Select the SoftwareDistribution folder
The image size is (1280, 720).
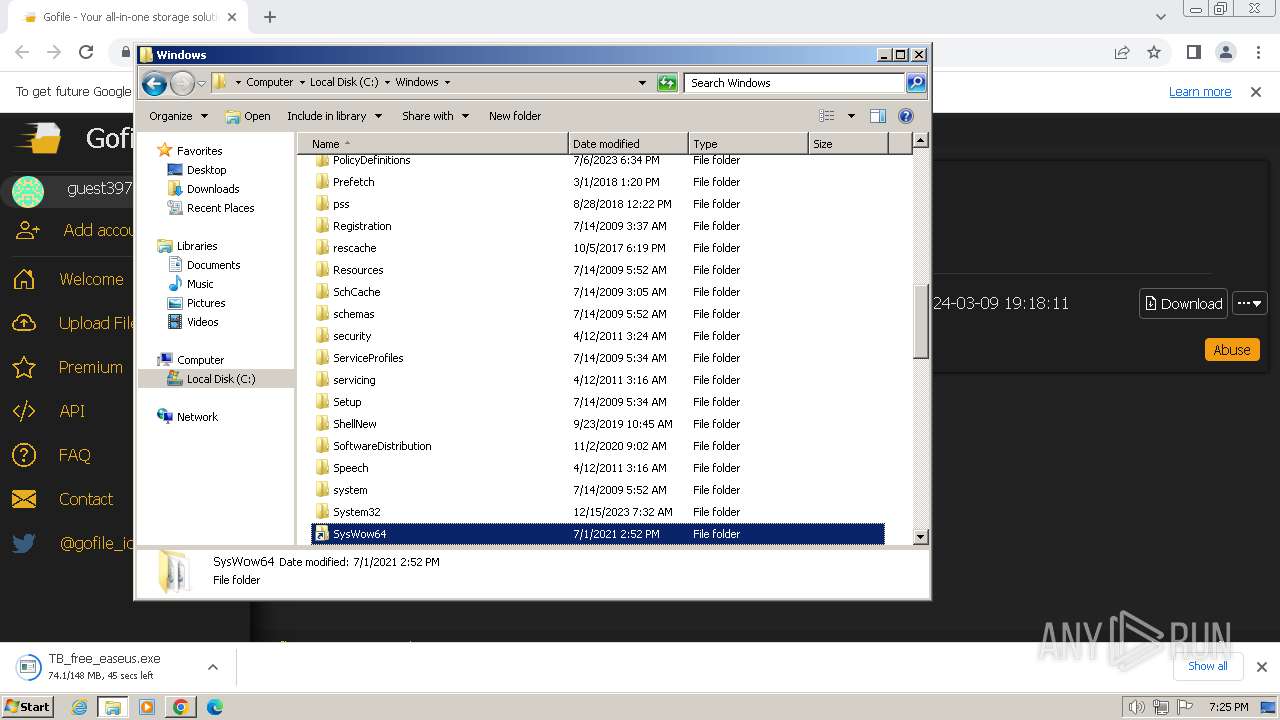pyautogui.click(x=598, y=446)
